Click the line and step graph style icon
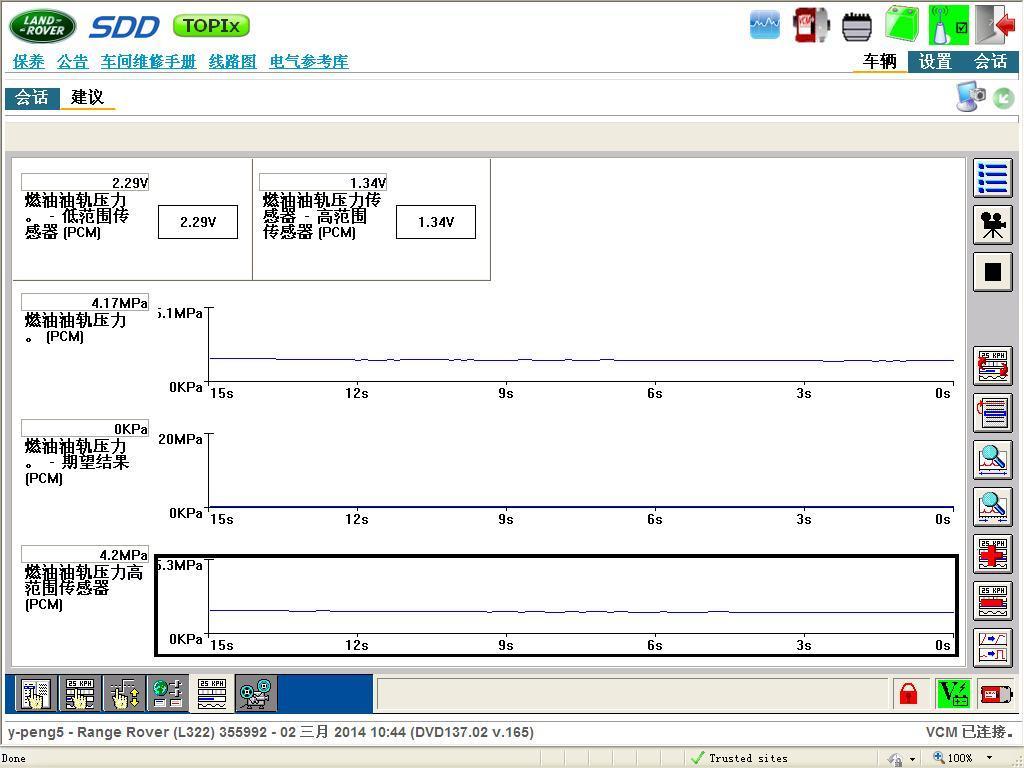 (x=993, y=648)
